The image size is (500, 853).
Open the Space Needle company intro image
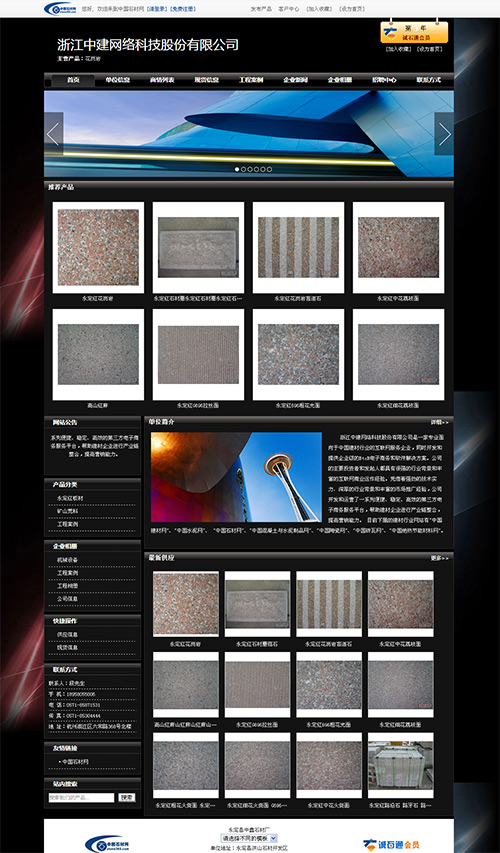pyautogui.click(x=236, y=477)
